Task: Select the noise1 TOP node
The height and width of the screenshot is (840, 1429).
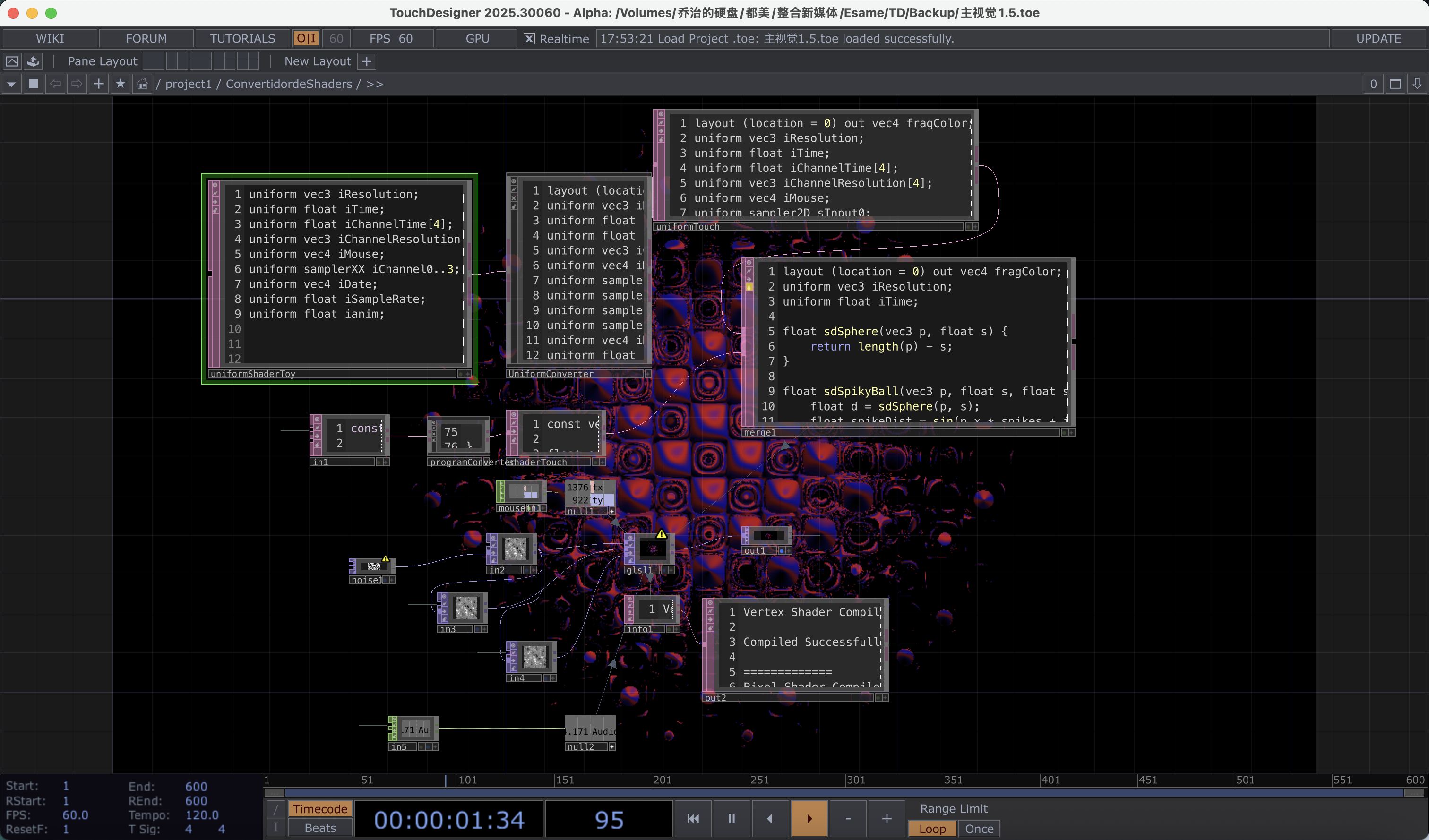Action: 372,570
